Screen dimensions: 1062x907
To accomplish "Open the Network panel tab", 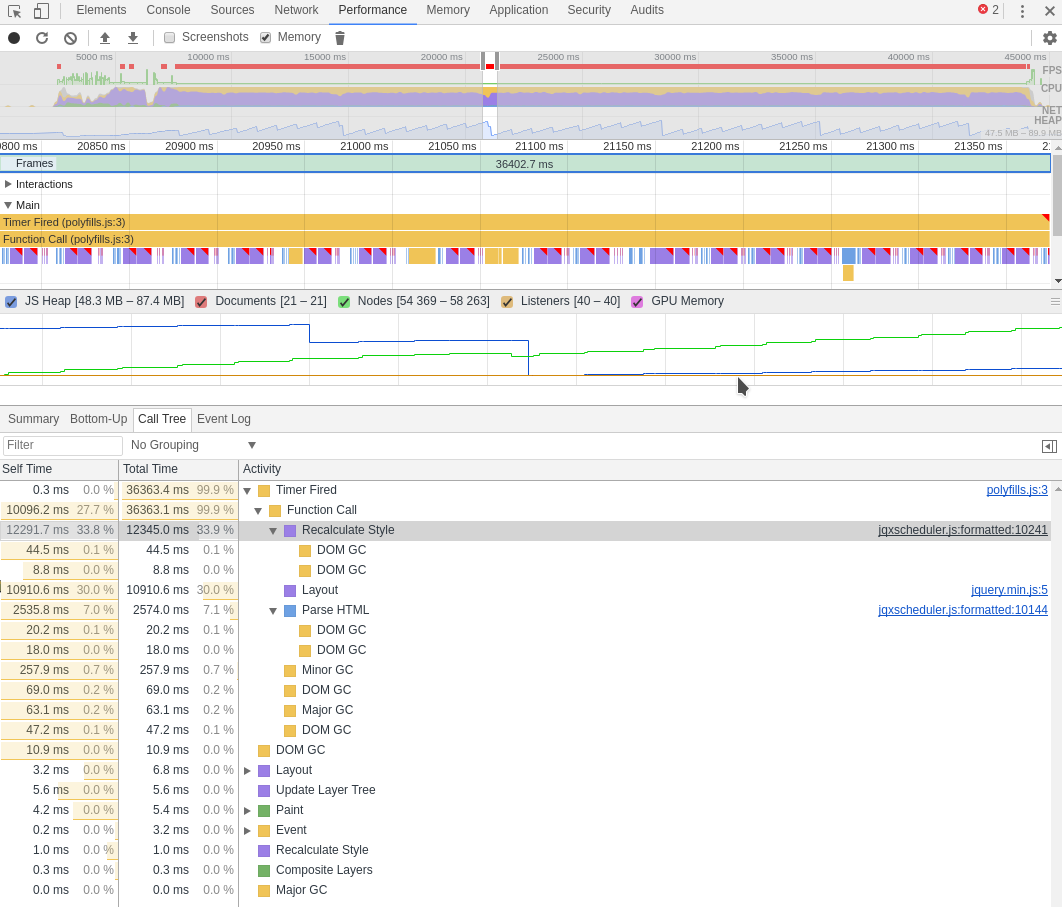I will click(x=296, y=10).
